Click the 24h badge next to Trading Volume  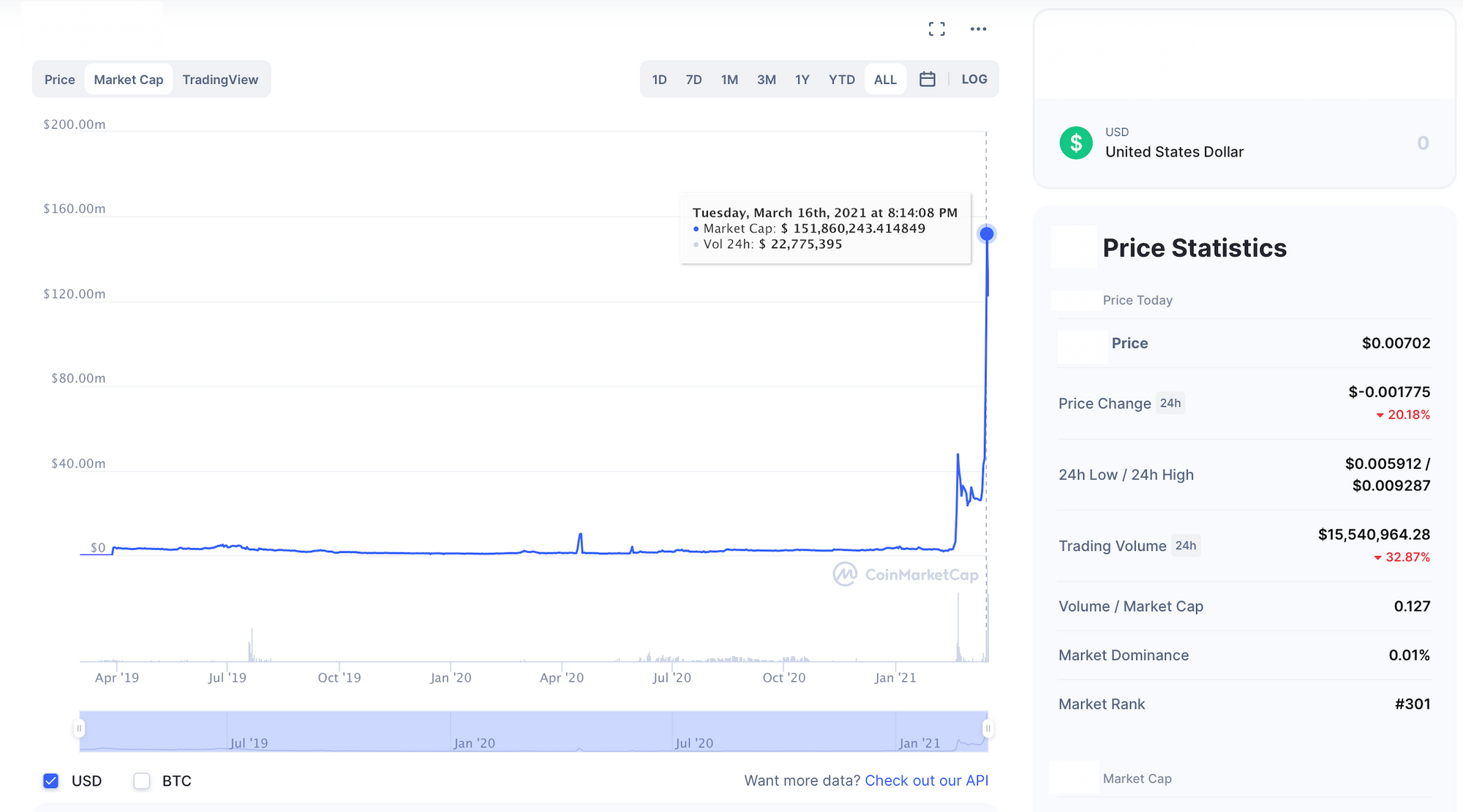pos(1186,546)
